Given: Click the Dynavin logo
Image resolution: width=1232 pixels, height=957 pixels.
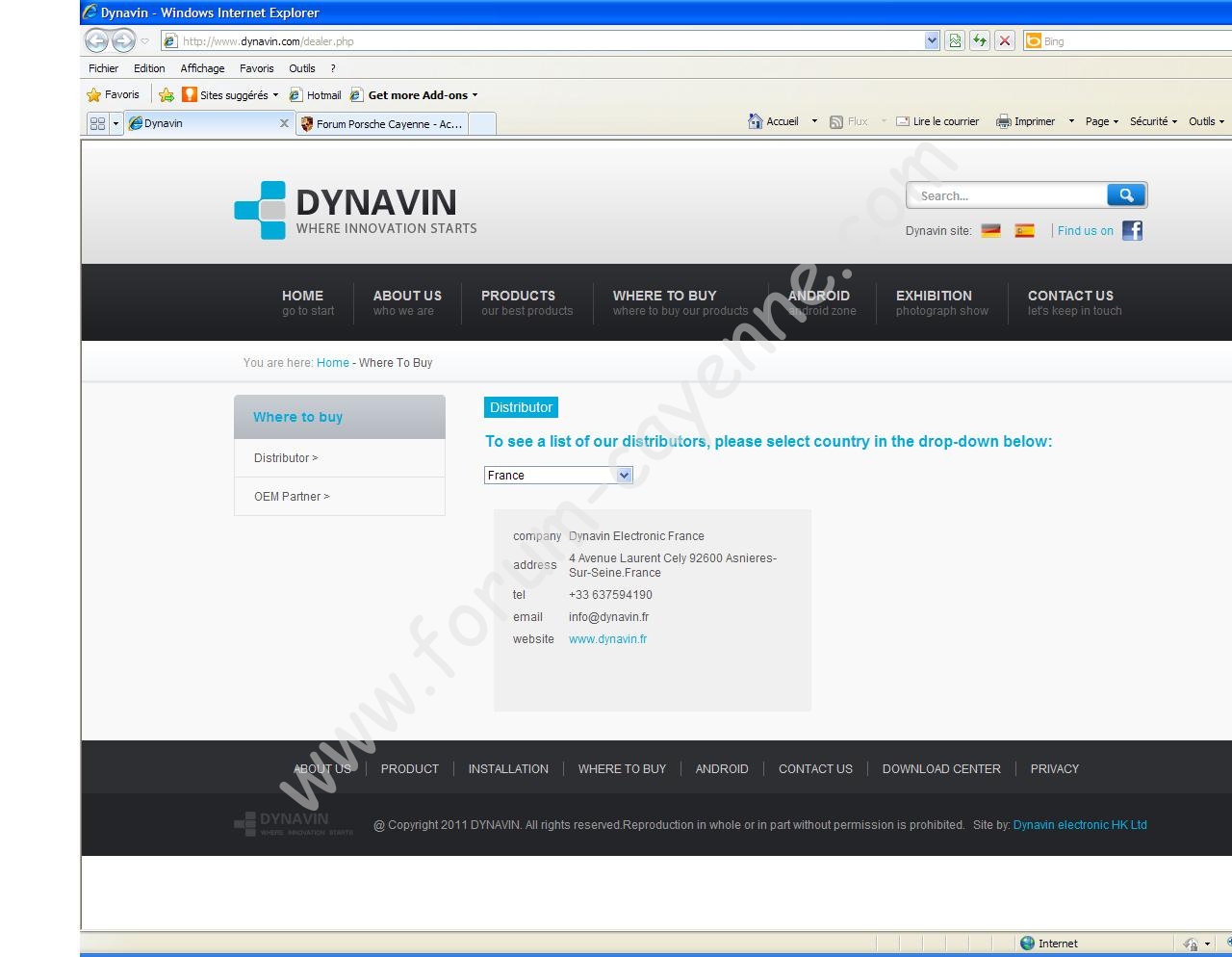Looking at the screenshot, I should pos(355,210).
